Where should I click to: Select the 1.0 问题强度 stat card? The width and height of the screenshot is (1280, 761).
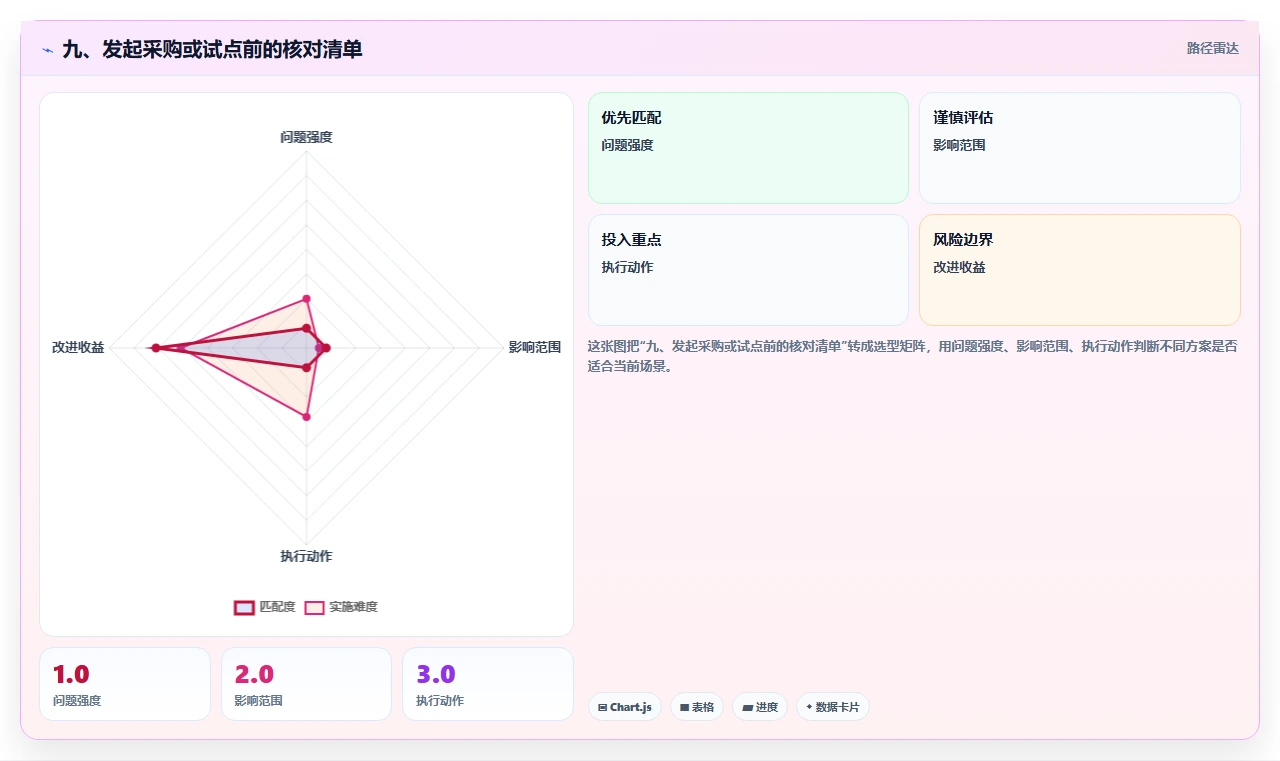(125, 684)
